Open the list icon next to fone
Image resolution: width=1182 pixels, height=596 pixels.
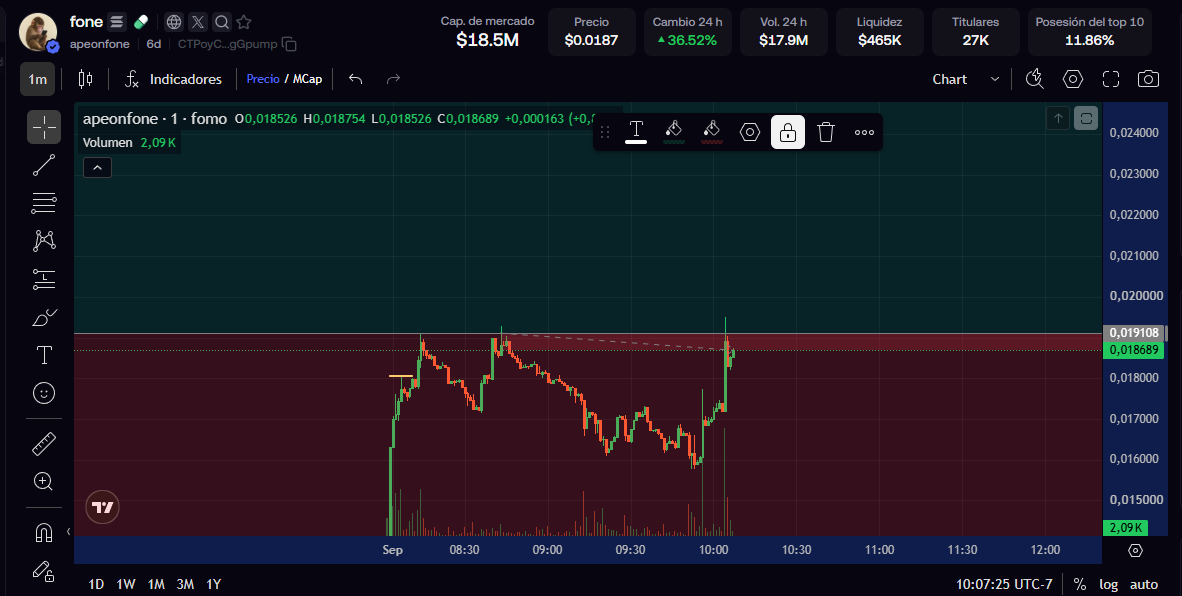(116, 22)
